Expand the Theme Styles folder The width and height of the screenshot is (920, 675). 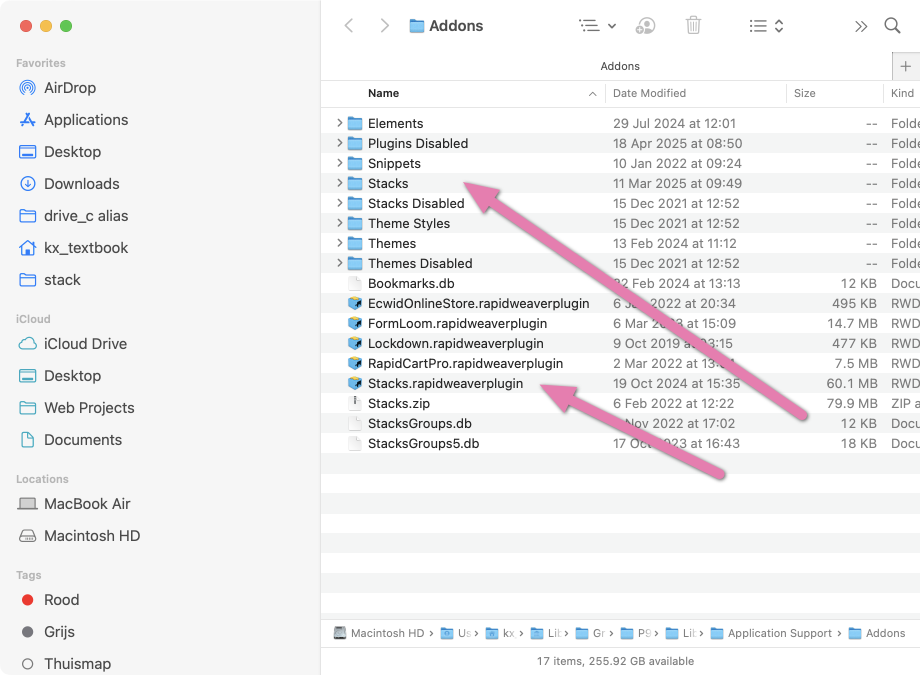pyautogui.click(x=339, y=222)
